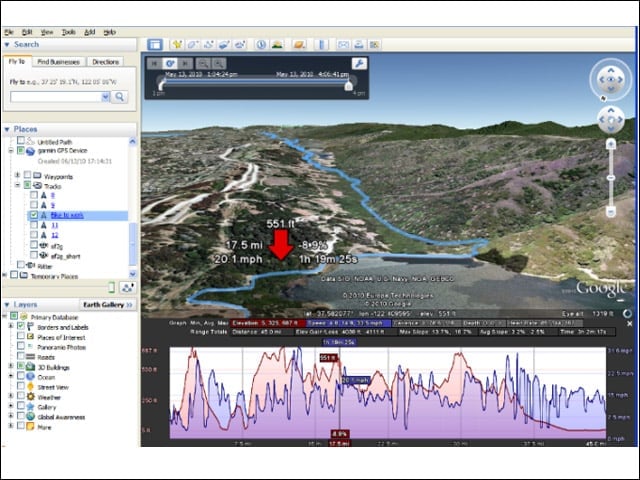Open track 12 link in Places

(55, 235)
